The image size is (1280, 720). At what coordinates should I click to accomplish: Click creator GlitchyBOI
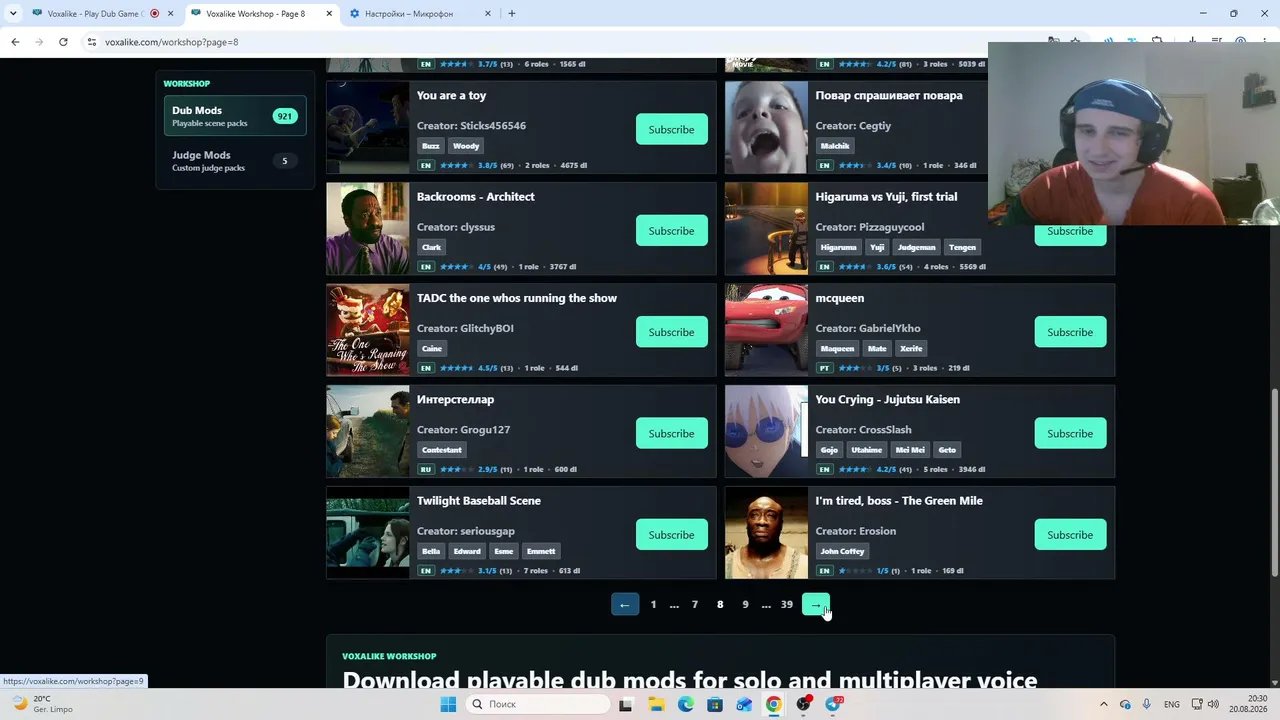coord(487,328)
